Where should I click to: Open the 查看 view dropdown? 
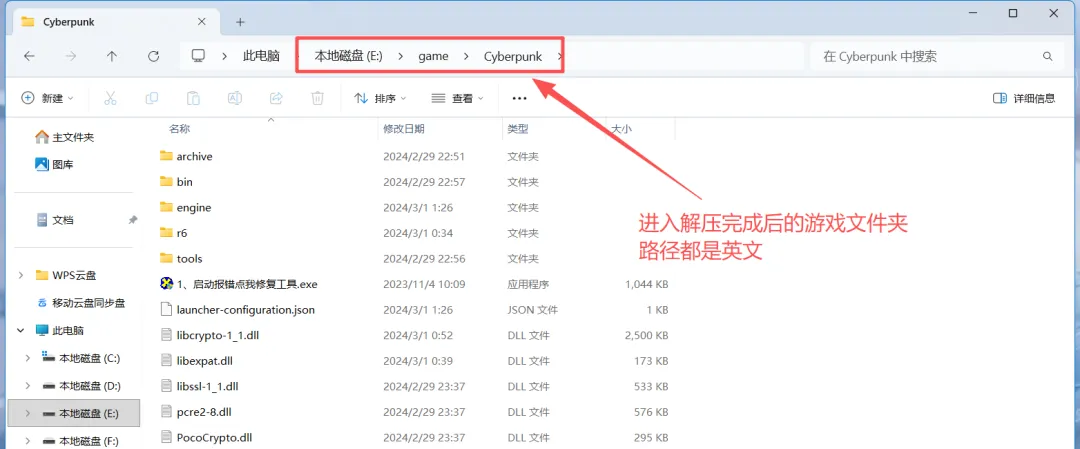click(x=457, y=98)
